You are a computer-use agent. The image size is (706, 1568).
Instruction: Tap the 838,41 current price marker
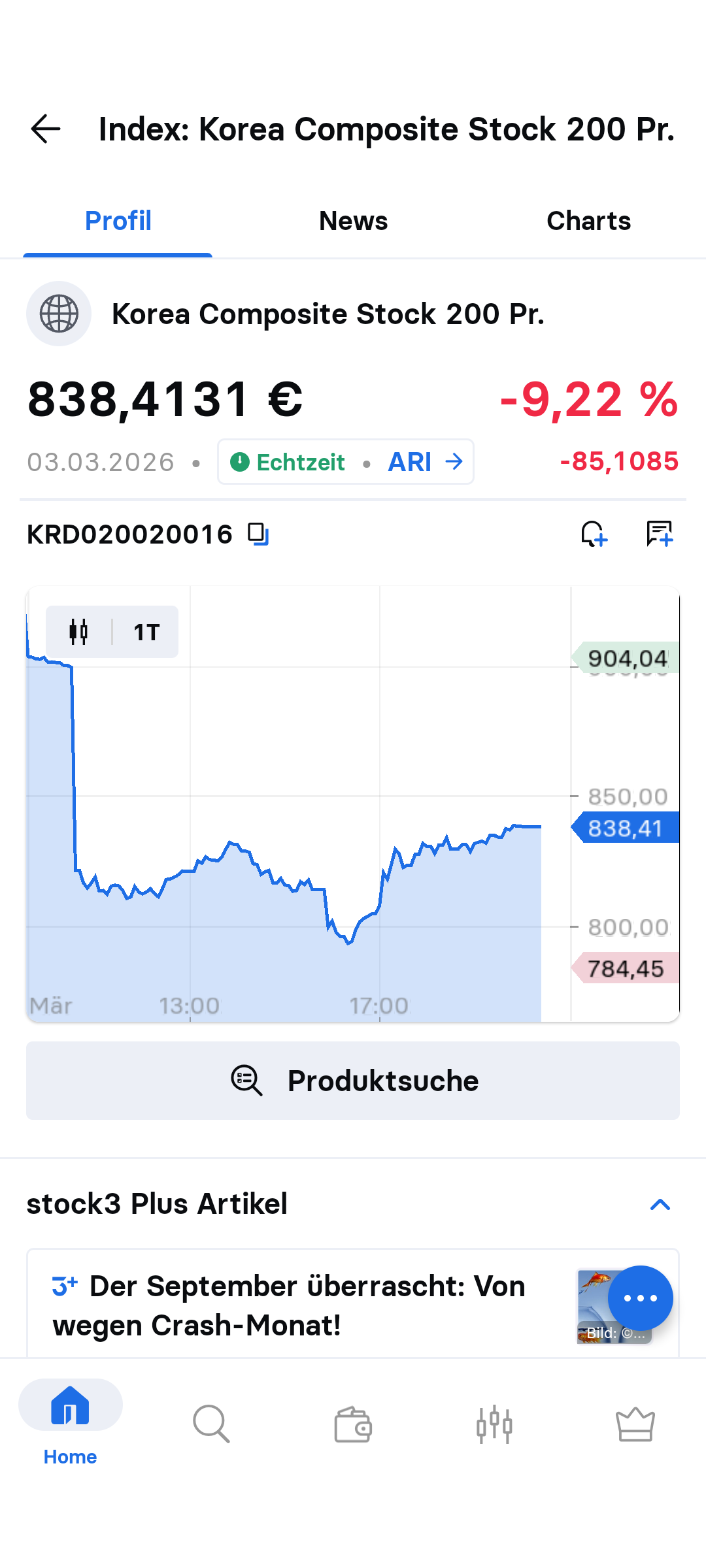pos(625,828)
